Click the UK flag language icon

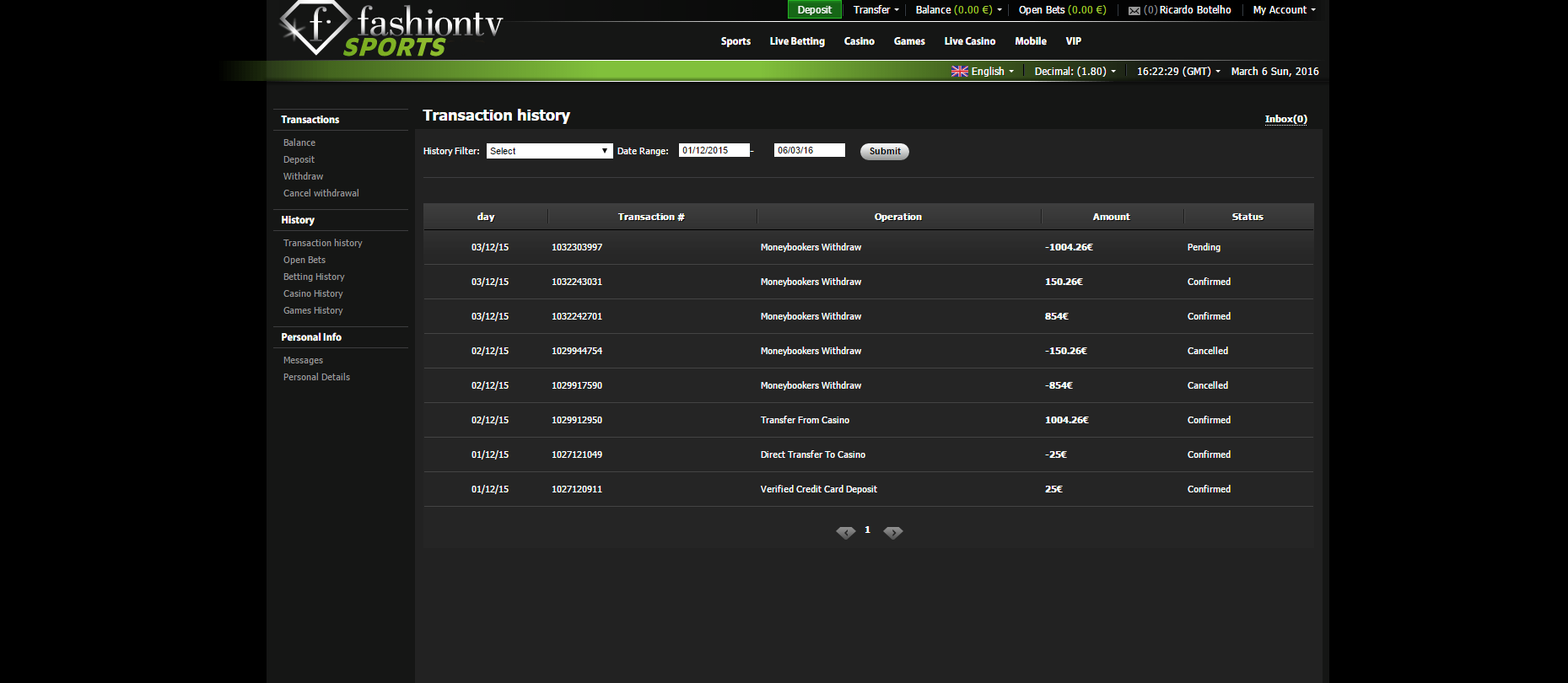tap(959, 72)
